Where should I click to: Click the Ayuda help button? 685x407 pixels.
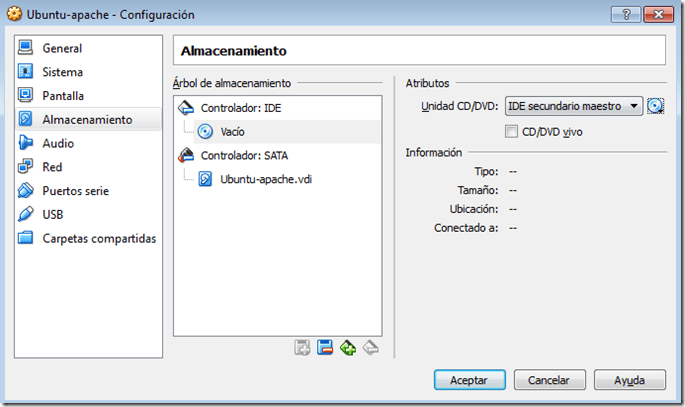point(629,380)
